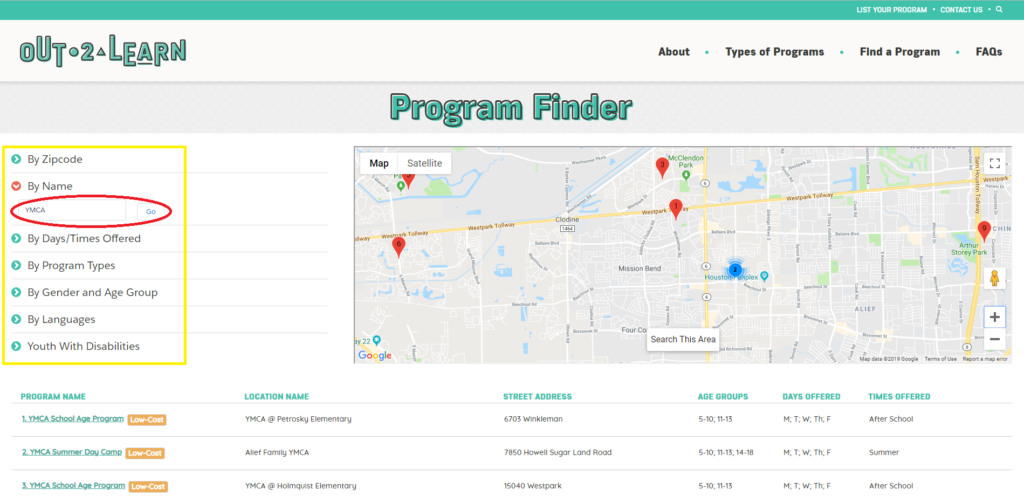Zoom in on the map

click(995, 317)
